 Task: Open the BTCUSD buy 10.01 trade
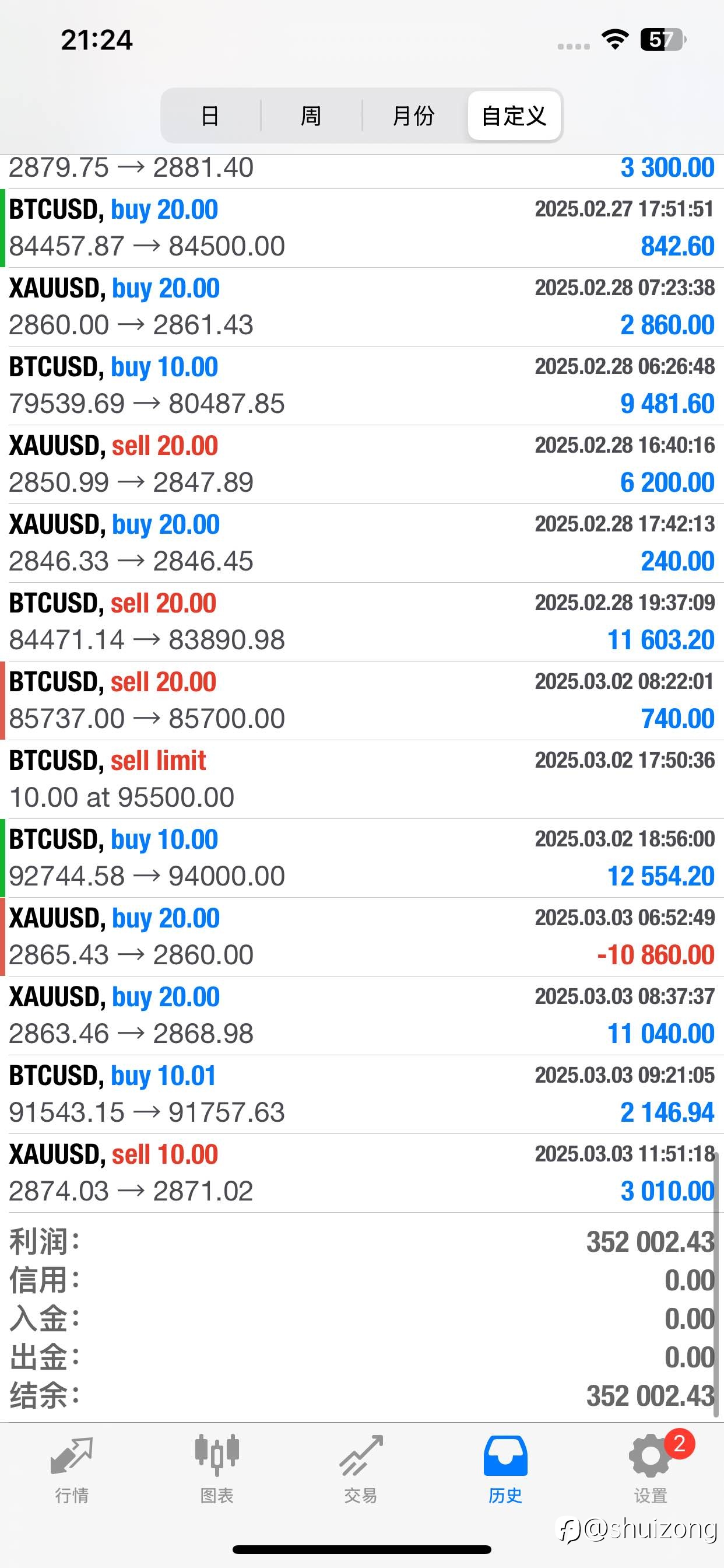362,1094
